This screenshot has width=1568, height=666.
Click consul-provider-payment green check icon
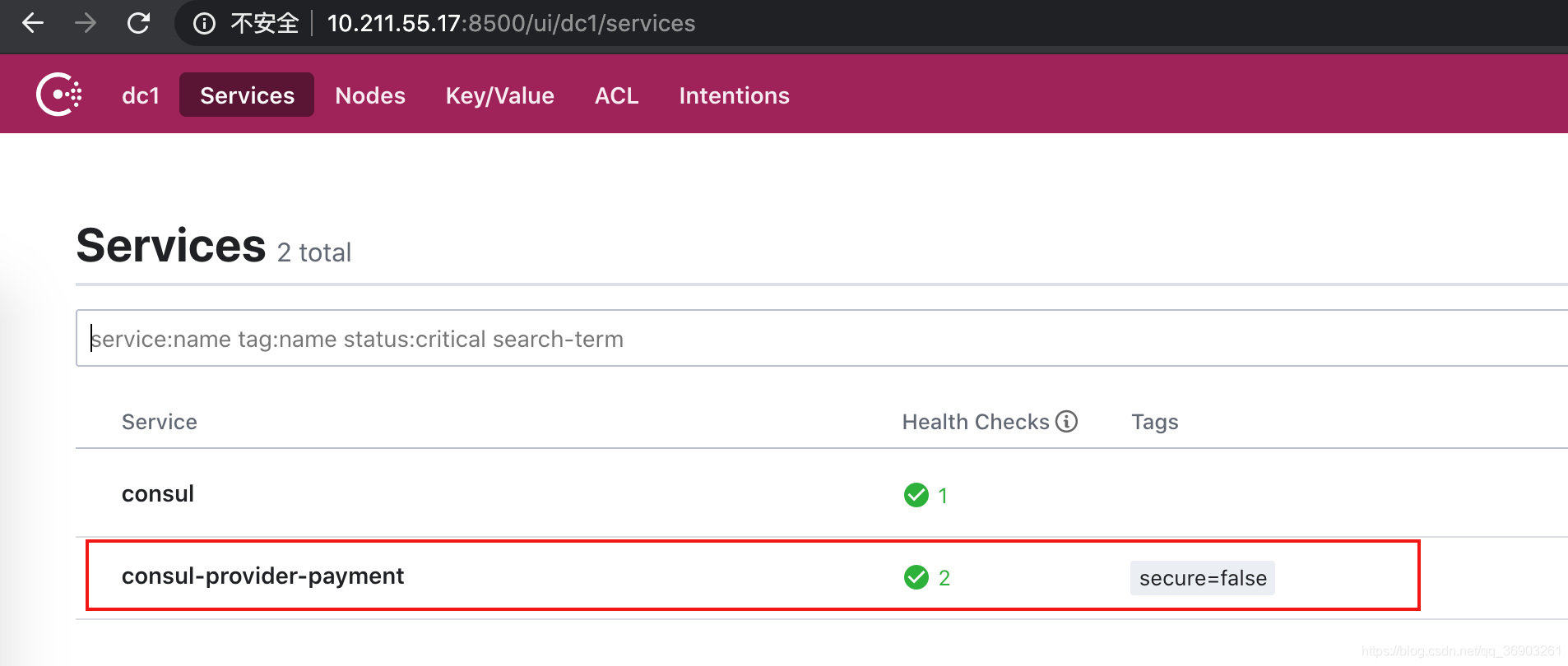pos(916,577)
